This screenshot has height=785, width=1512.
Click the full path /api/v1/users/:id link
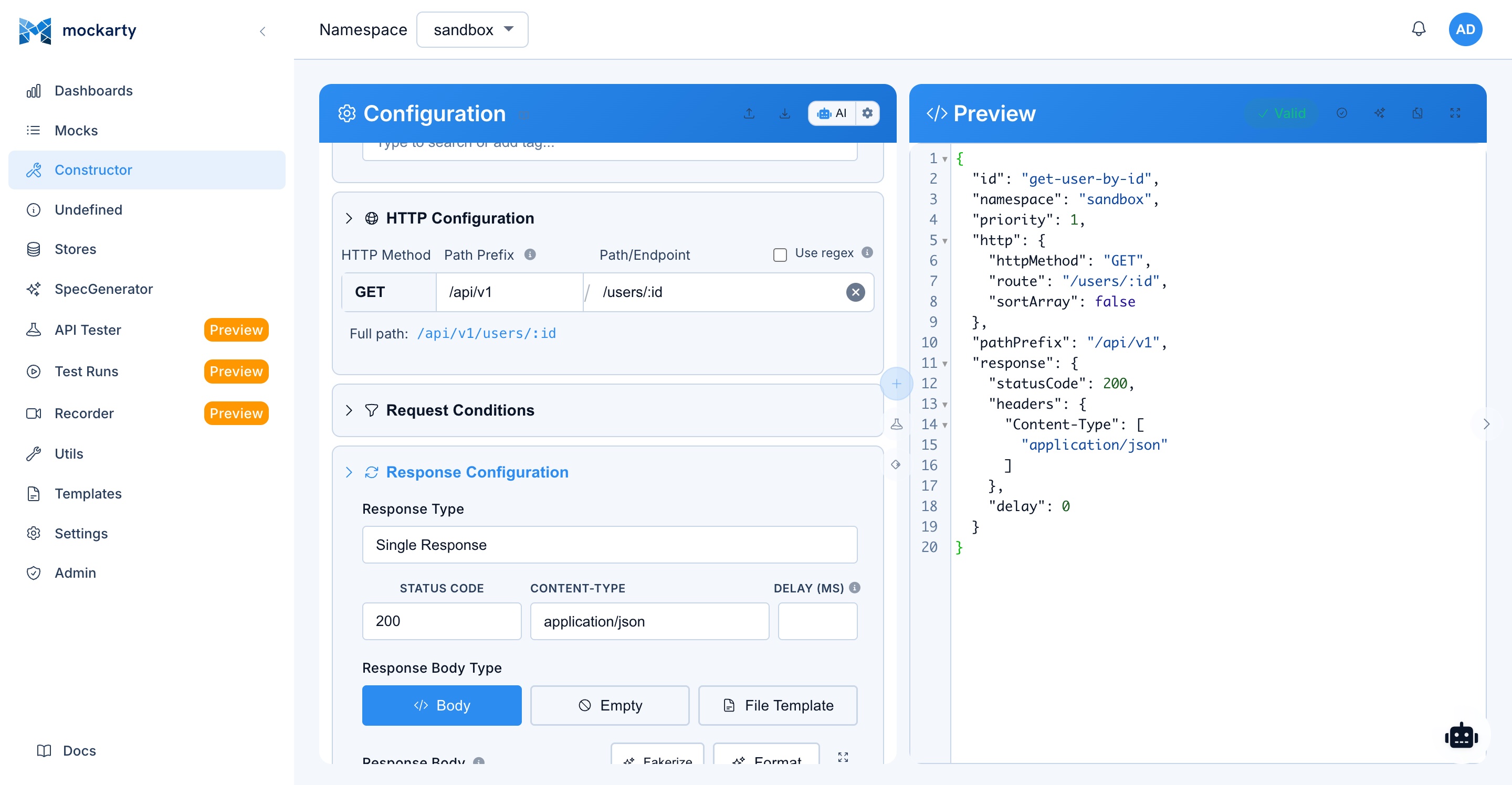(x=487, y=333)
